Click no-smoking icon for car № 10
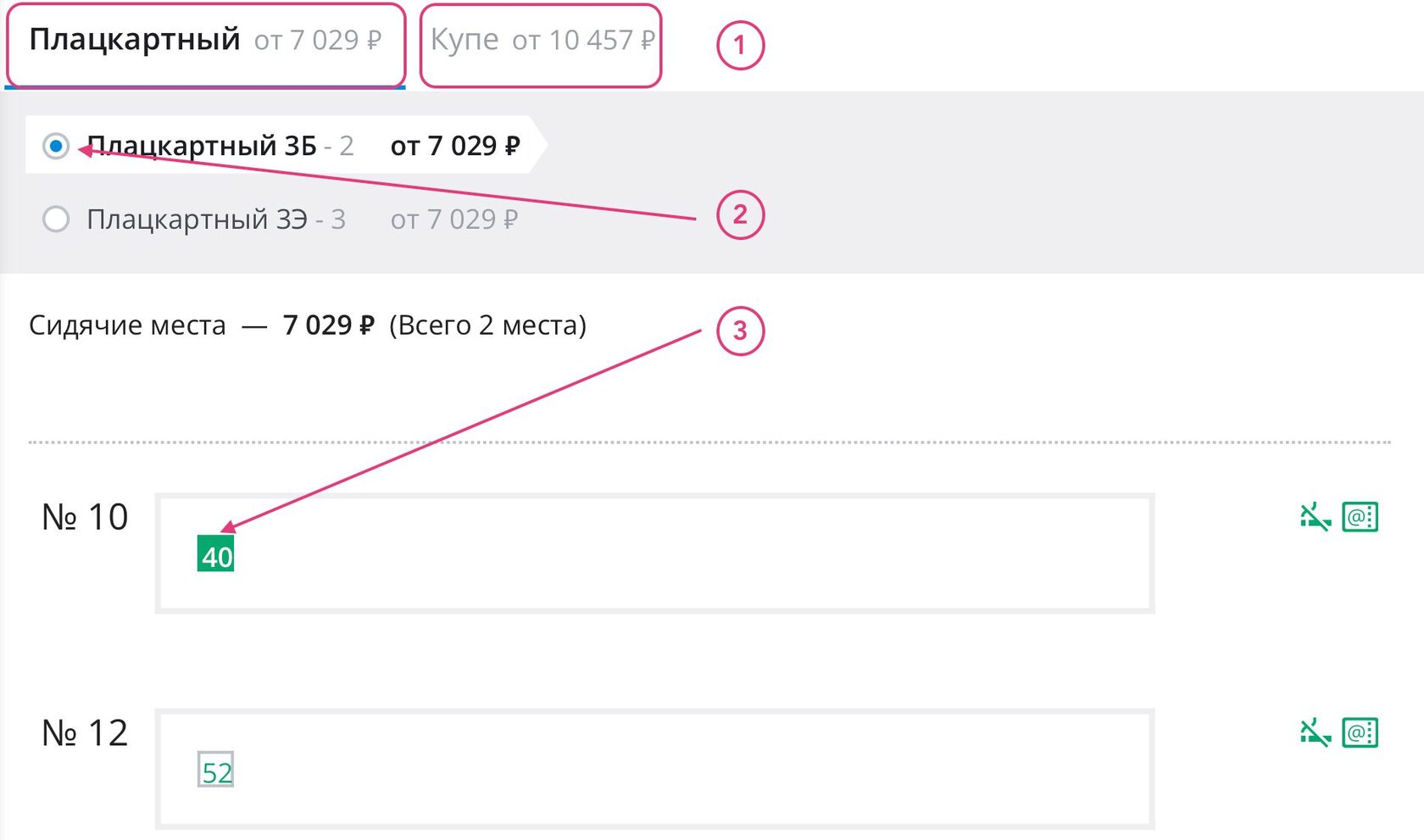This screenshot has width=1424, height=840. point(1315,516)
